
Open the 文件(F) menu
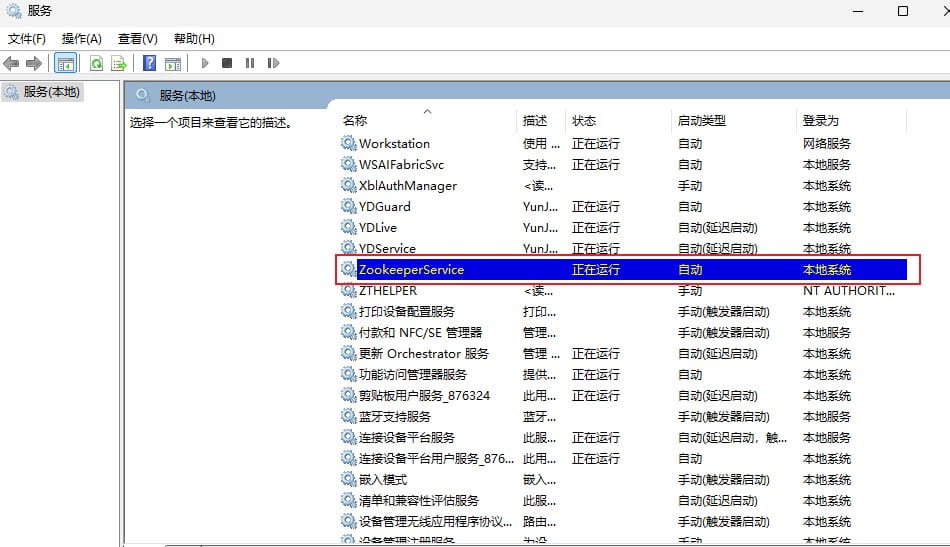point(27,39)
